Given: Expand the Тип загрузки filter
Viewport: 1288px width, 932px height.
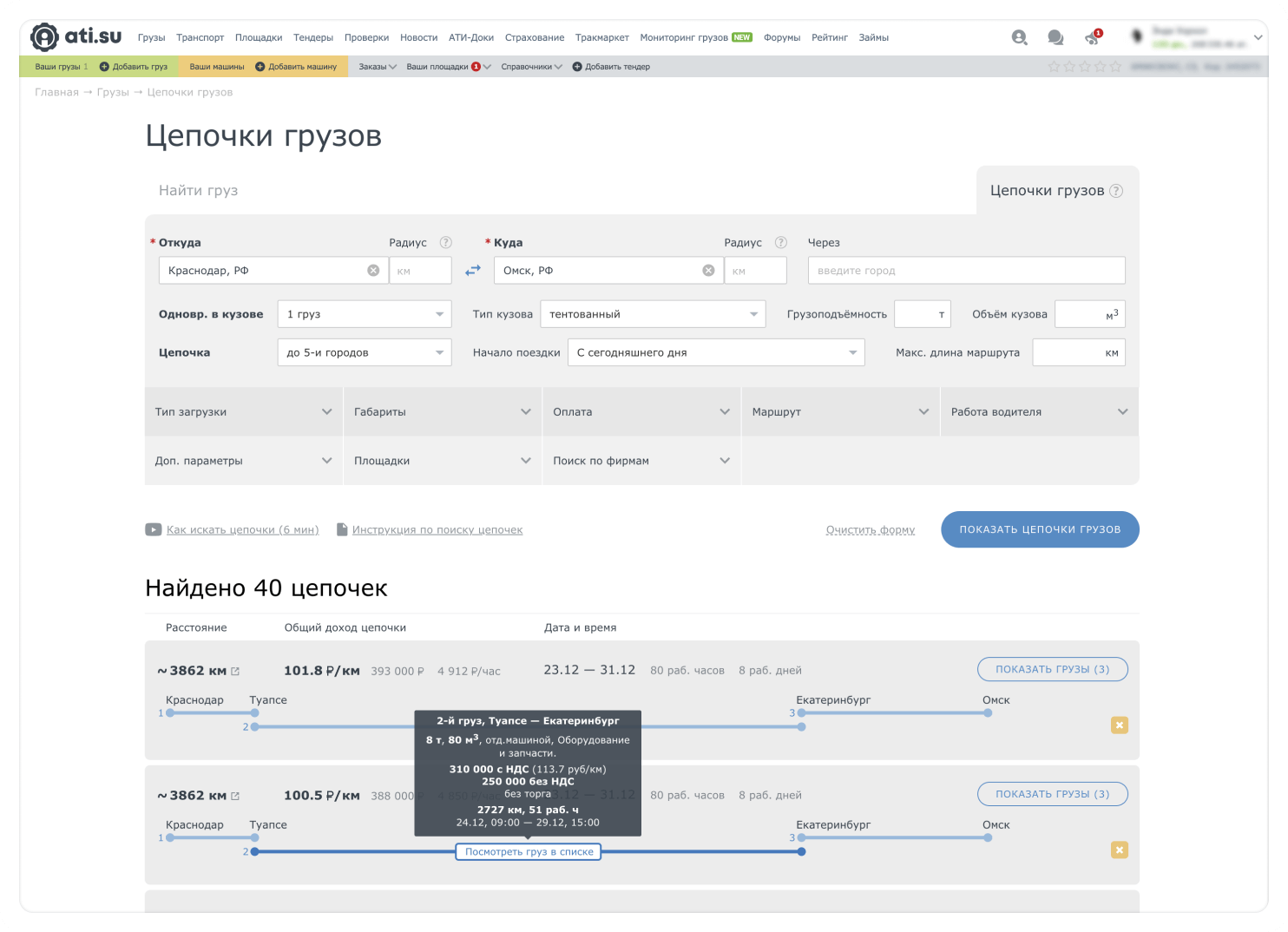Looking at the screenshot, I should [x=244, y=412].
